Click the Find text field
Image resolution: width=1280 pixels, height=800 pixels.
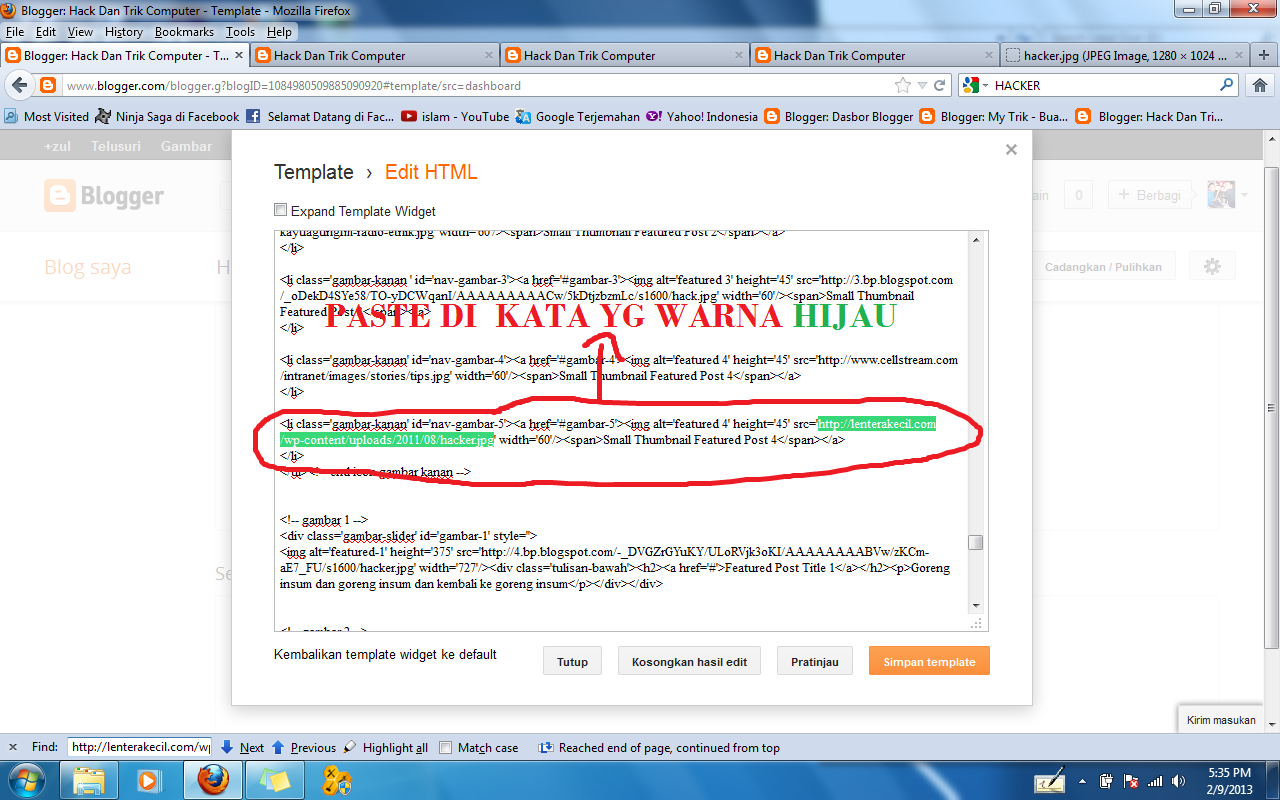[139, 747]
